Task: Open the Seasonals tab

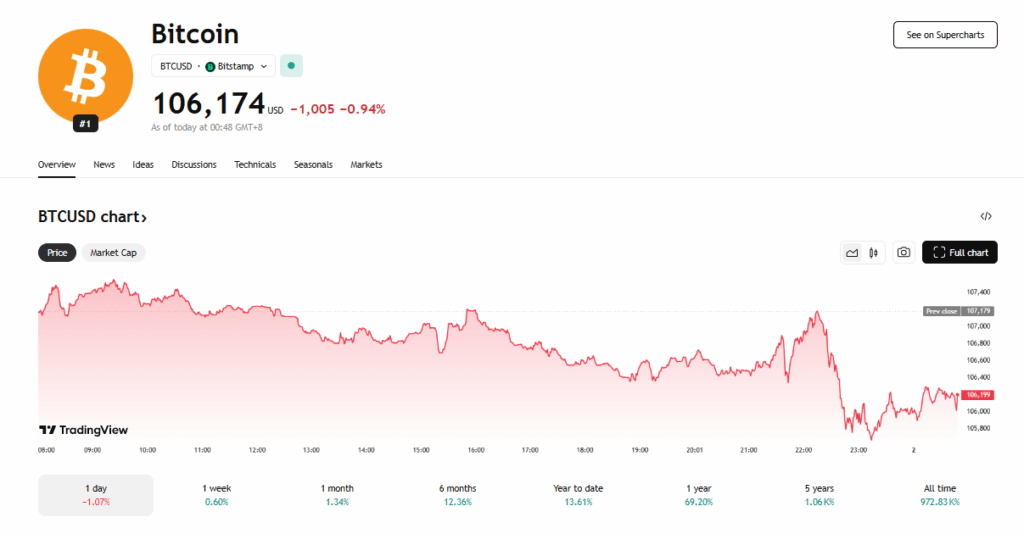Action: point(313,165)
